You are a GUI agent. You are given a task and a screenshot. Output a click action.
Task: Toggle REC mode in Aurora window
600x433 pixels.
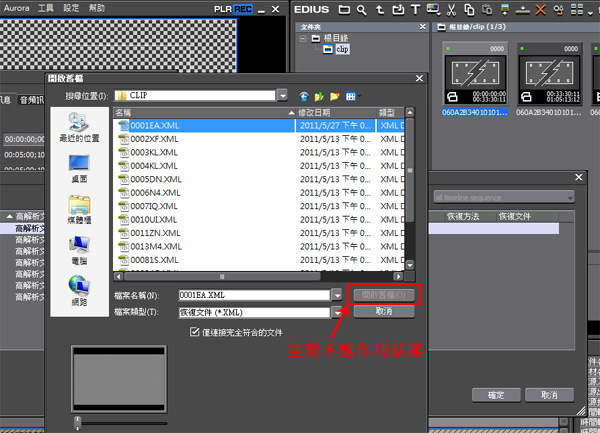coord(243,9)
